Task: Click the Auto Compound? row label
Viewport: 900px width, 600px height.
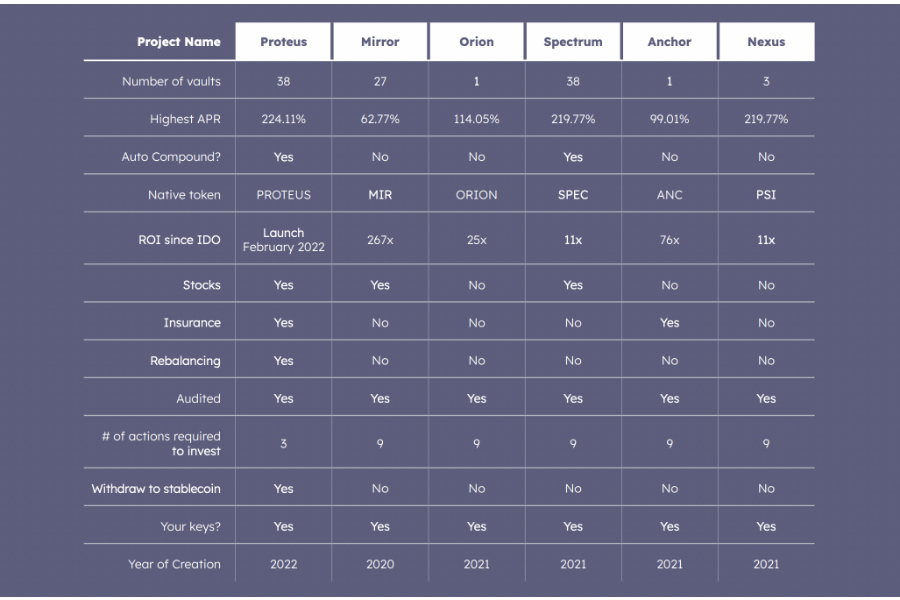Action: [171, 157]
